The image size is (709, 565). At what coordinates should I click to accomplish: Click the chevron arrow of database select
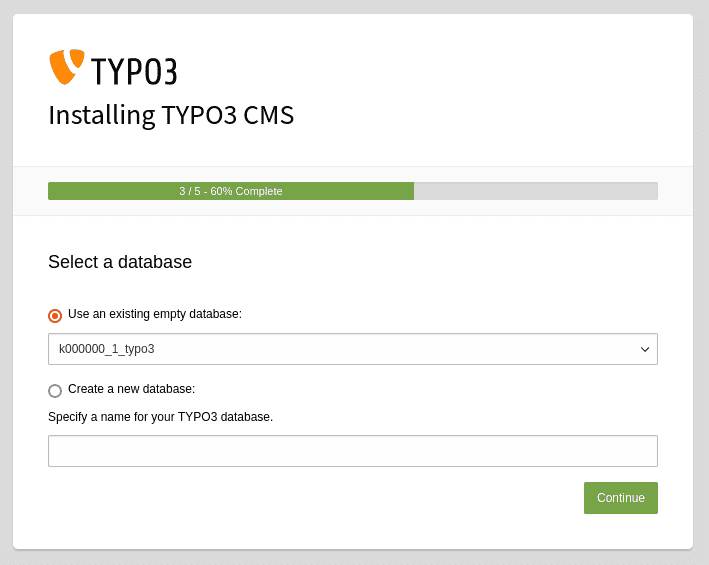pos(645,349)
